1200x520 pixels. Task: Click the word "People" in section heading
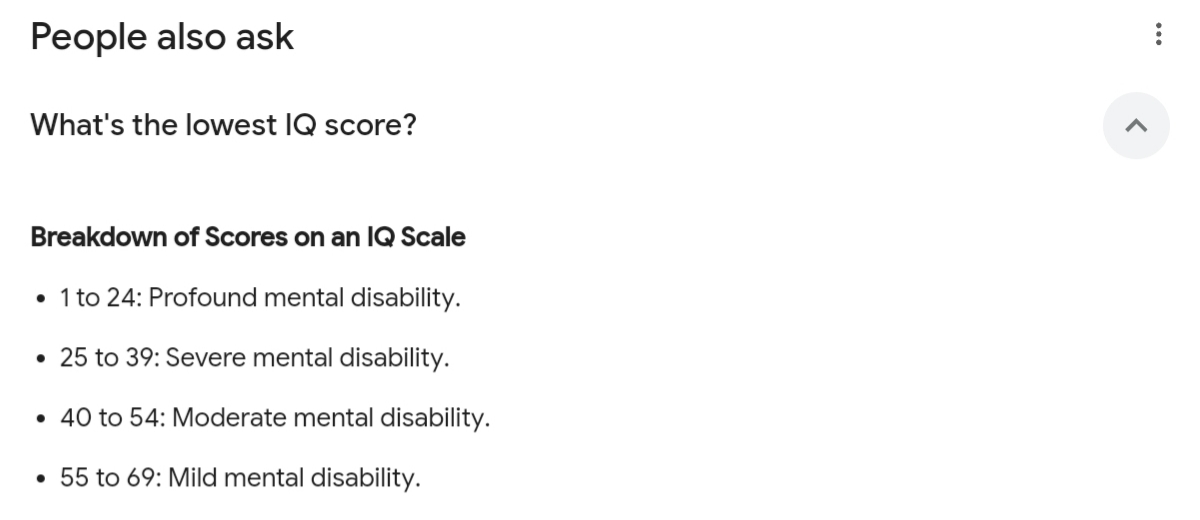click(x=83, y=37)
